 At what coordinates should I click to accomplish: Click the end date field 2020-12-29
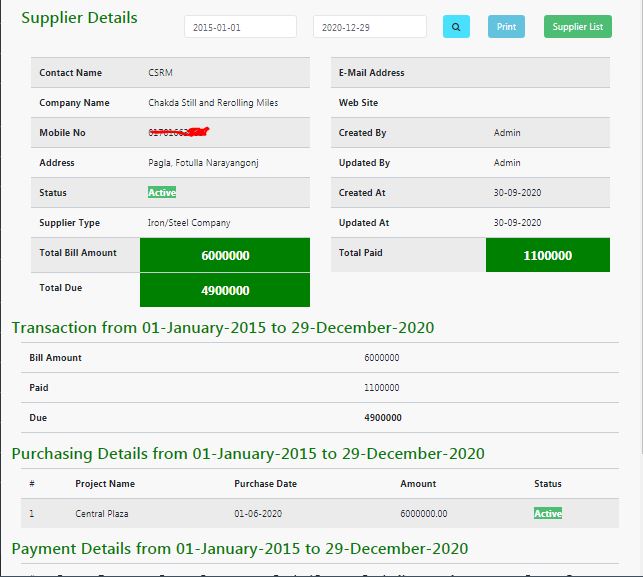coord(369,27)
